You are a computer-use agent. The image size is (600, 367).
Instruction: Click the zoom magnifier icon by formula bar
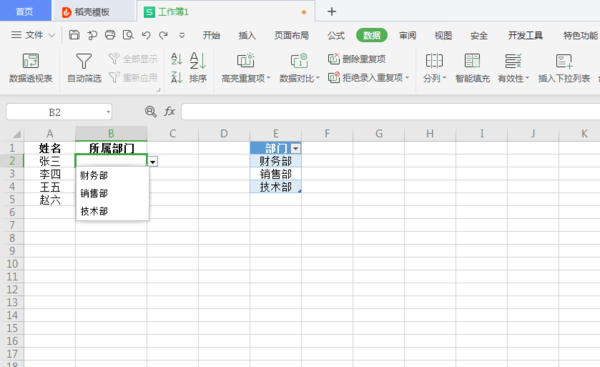pyautogui.click(x=150, y=111)
